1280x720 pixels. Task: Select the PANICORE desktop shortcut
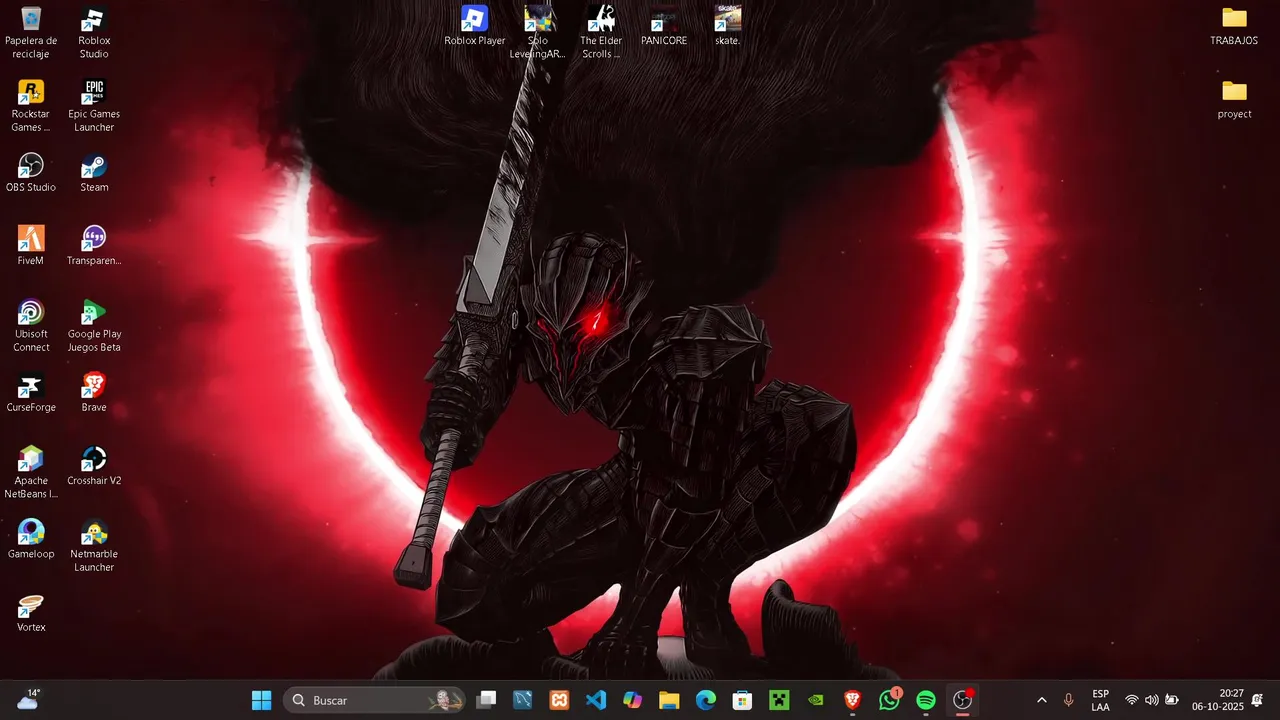coord(664,26)
